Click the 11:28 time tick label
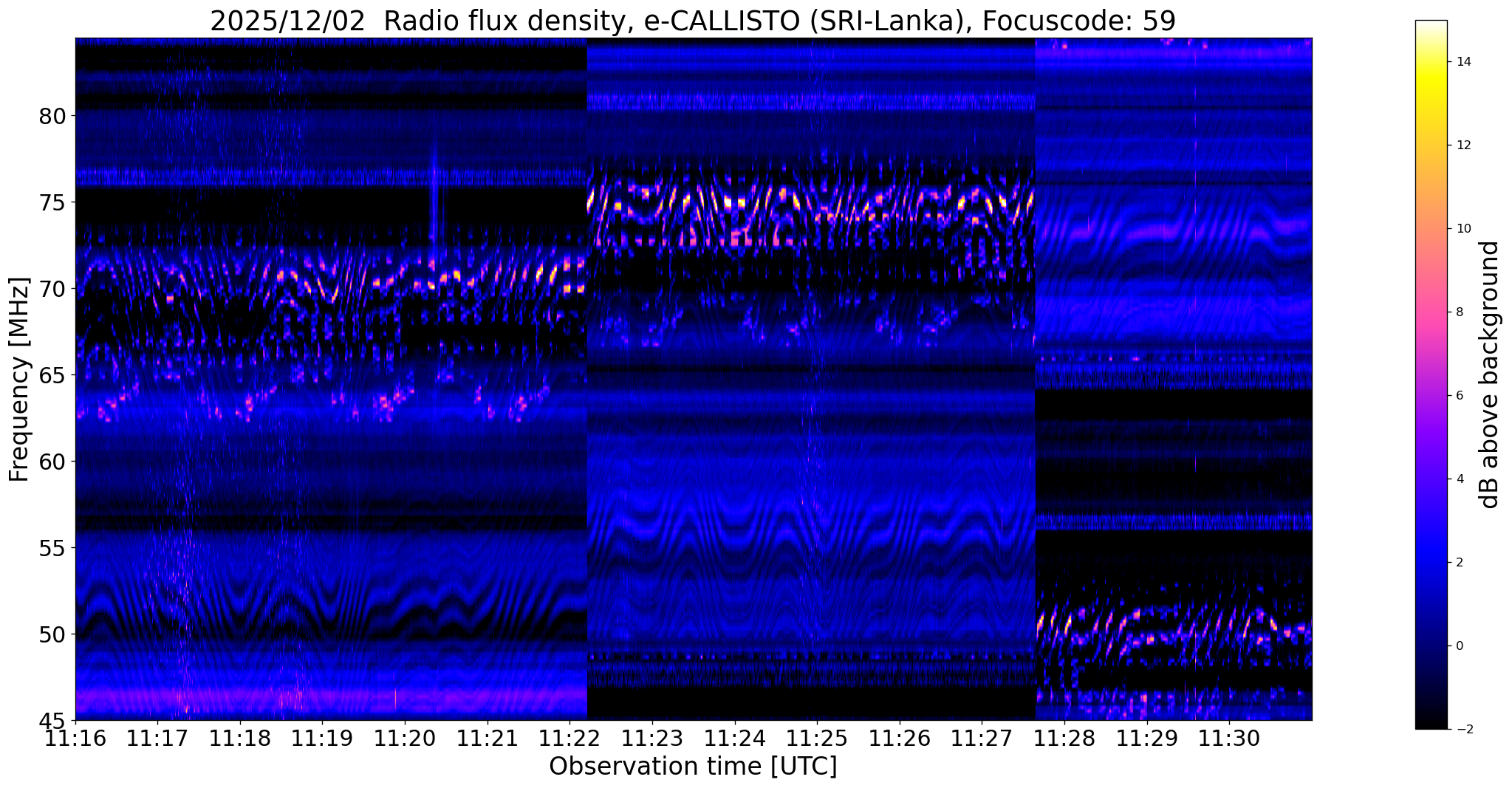 (x=1064, y=737)
